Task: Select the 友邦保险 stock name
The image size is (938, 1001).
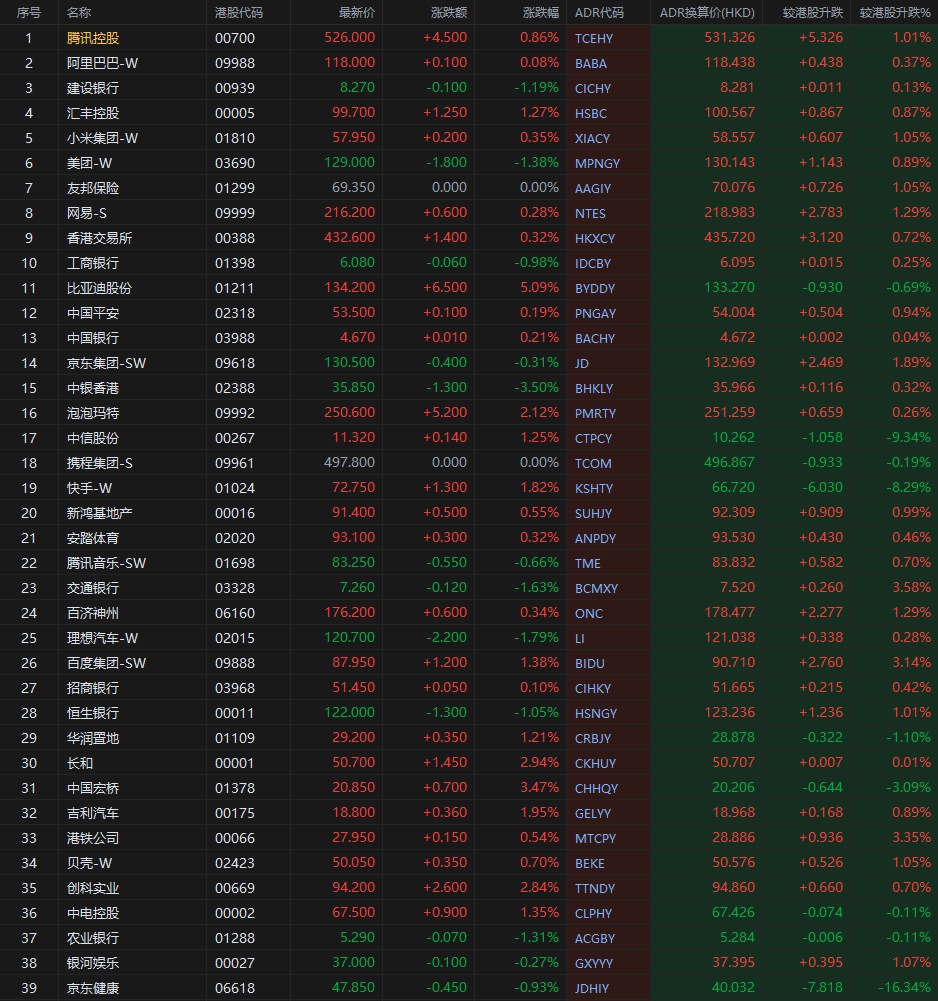Action: (93, 188)
